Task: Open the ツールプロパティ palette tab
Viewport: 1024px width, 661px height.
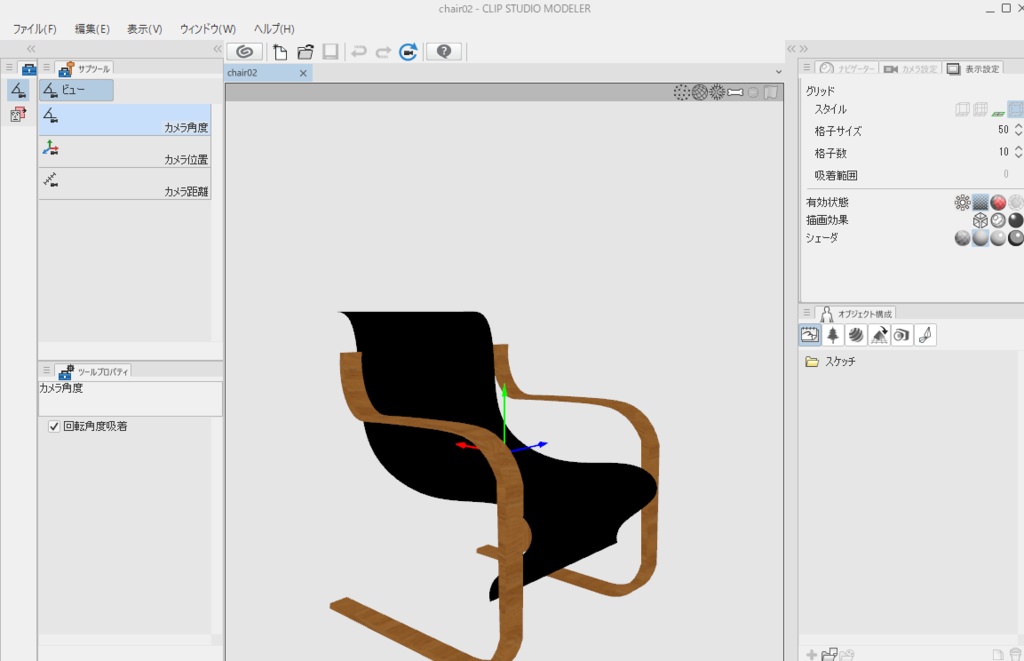Action: click(93, 372)
